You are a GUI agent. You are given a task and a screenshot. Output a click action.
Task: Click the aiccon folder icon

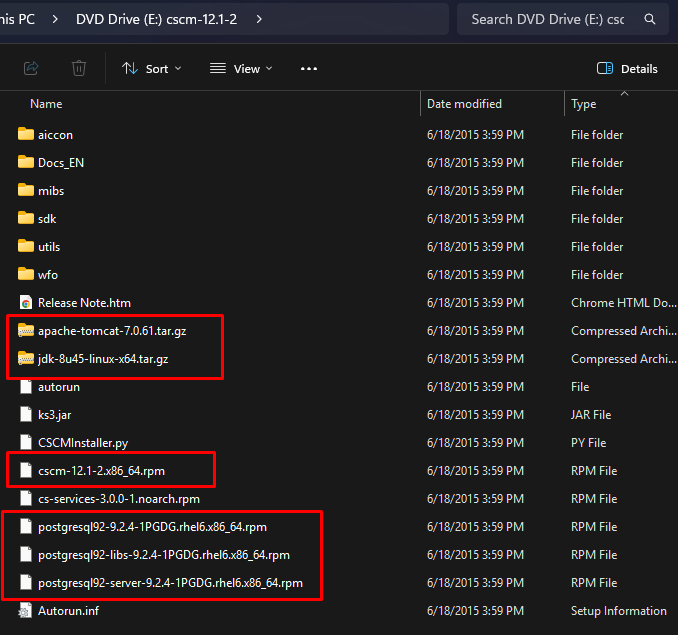[x=26, y=135]
